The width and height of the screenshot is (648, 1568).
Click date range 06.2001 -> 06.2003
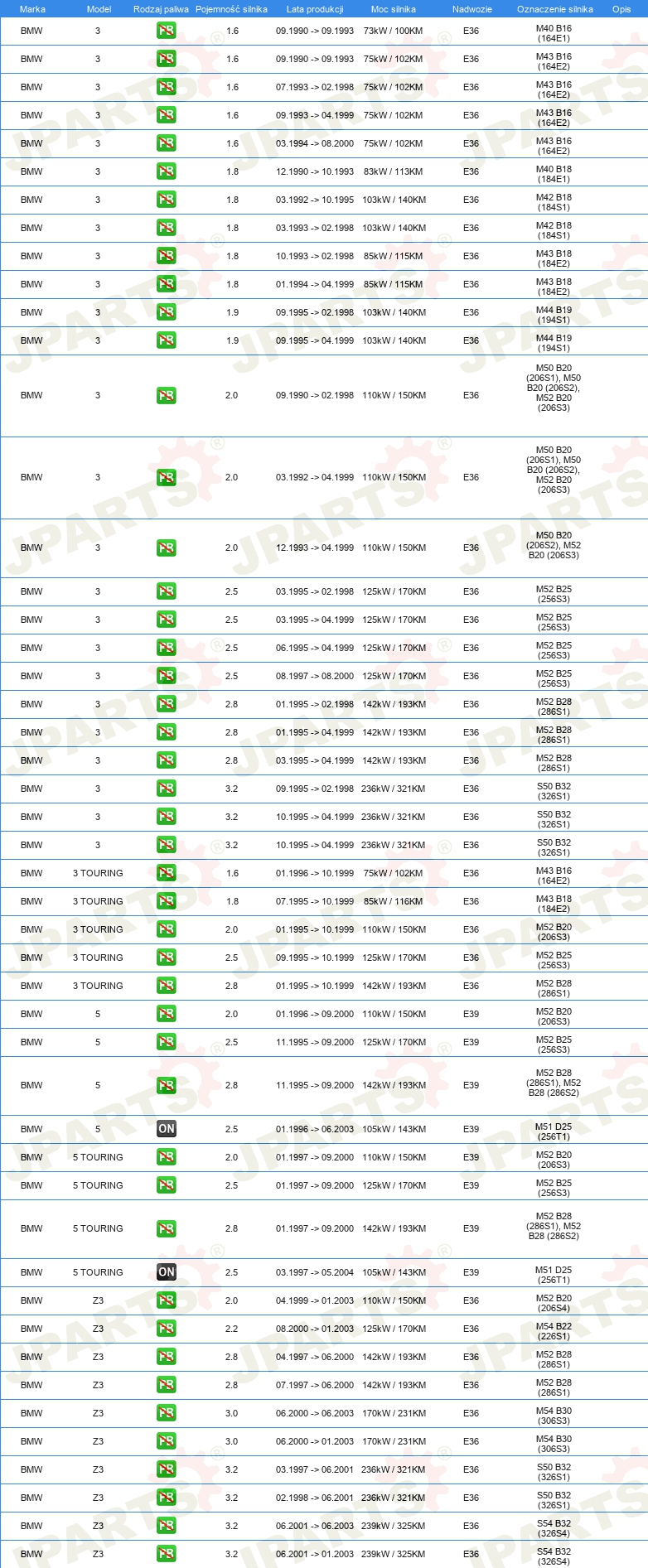[x=315, y=1526]
